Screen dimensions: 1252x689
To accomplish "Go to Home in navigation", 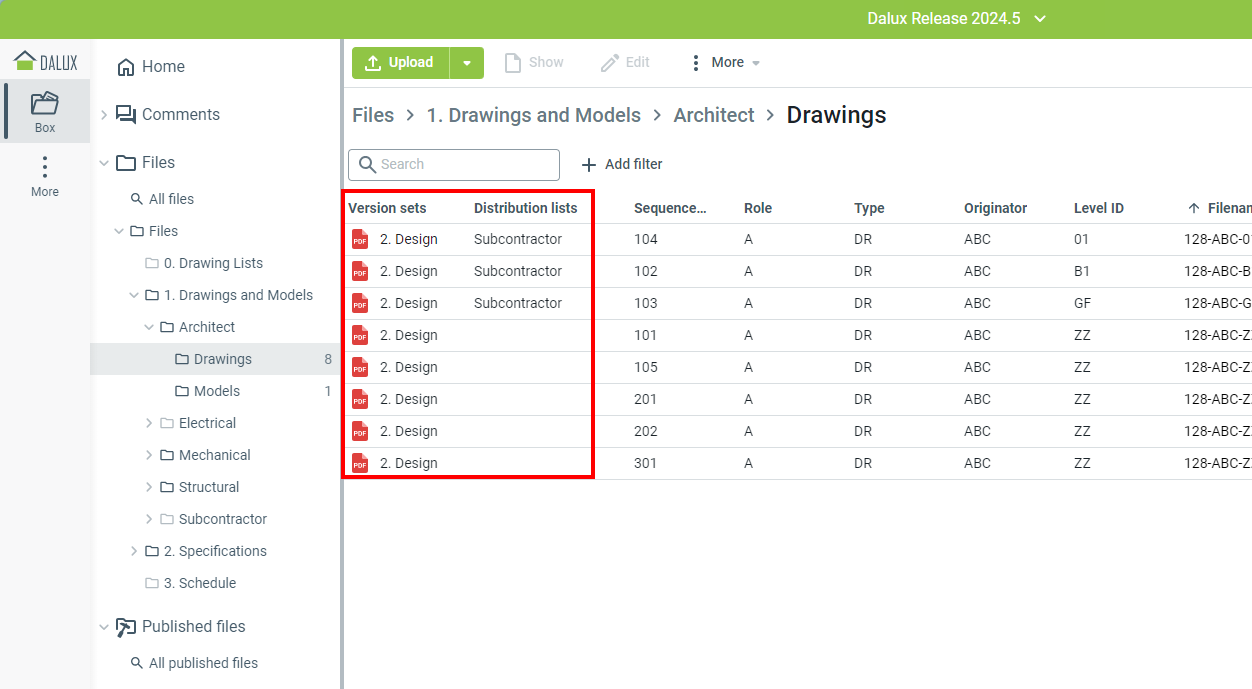I will [162, 67].
